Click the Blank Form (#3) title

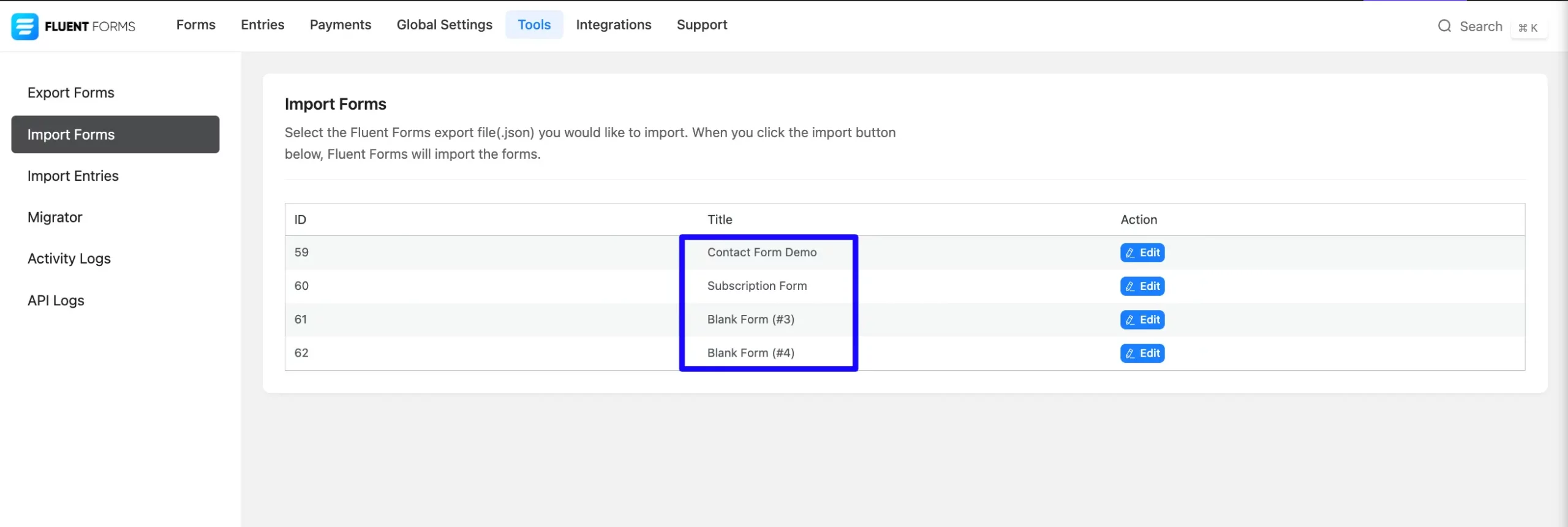751,320
